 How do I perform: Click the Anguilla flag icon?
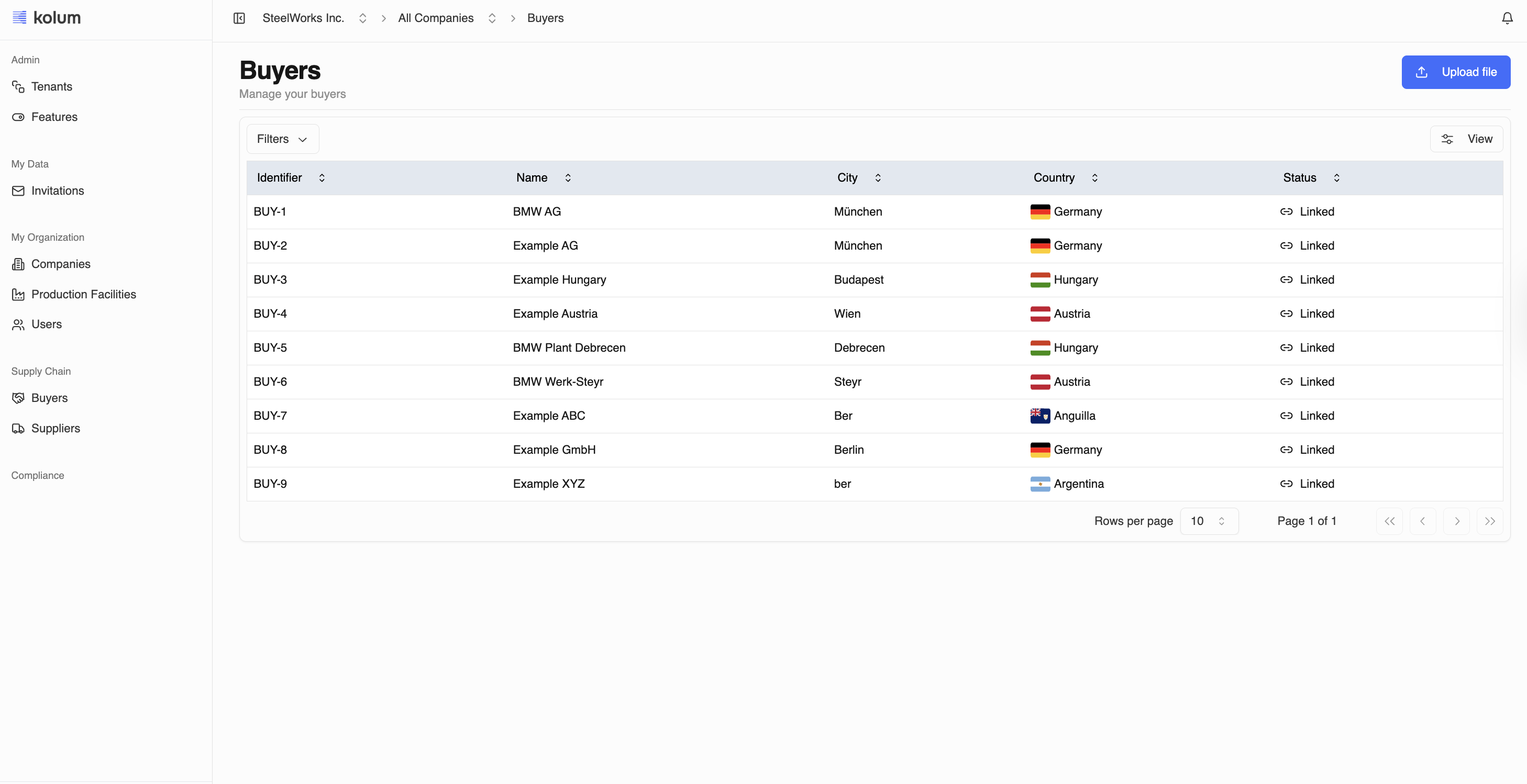1040,416
